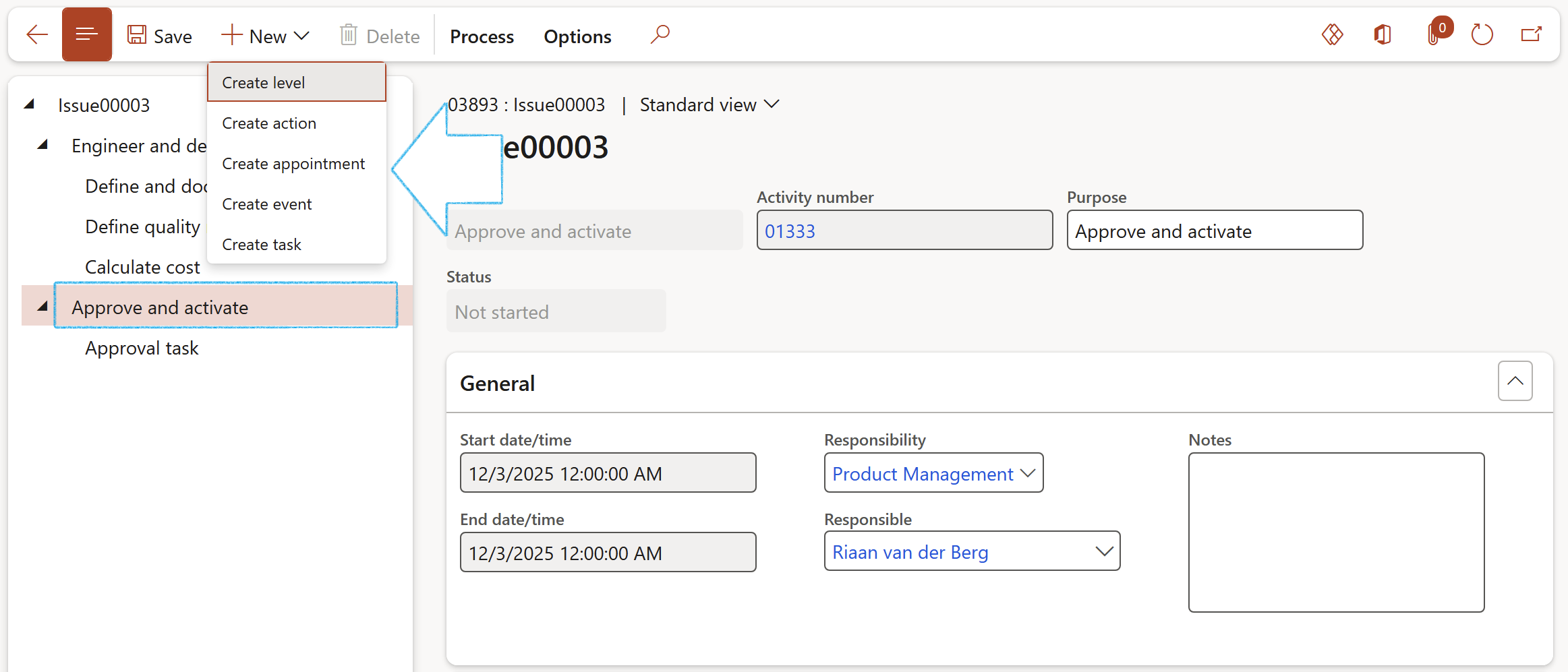This screenshot has width=1568, height=672.
Task: Toggle the hierarchy navigation pane button
Action: point(86,34)
